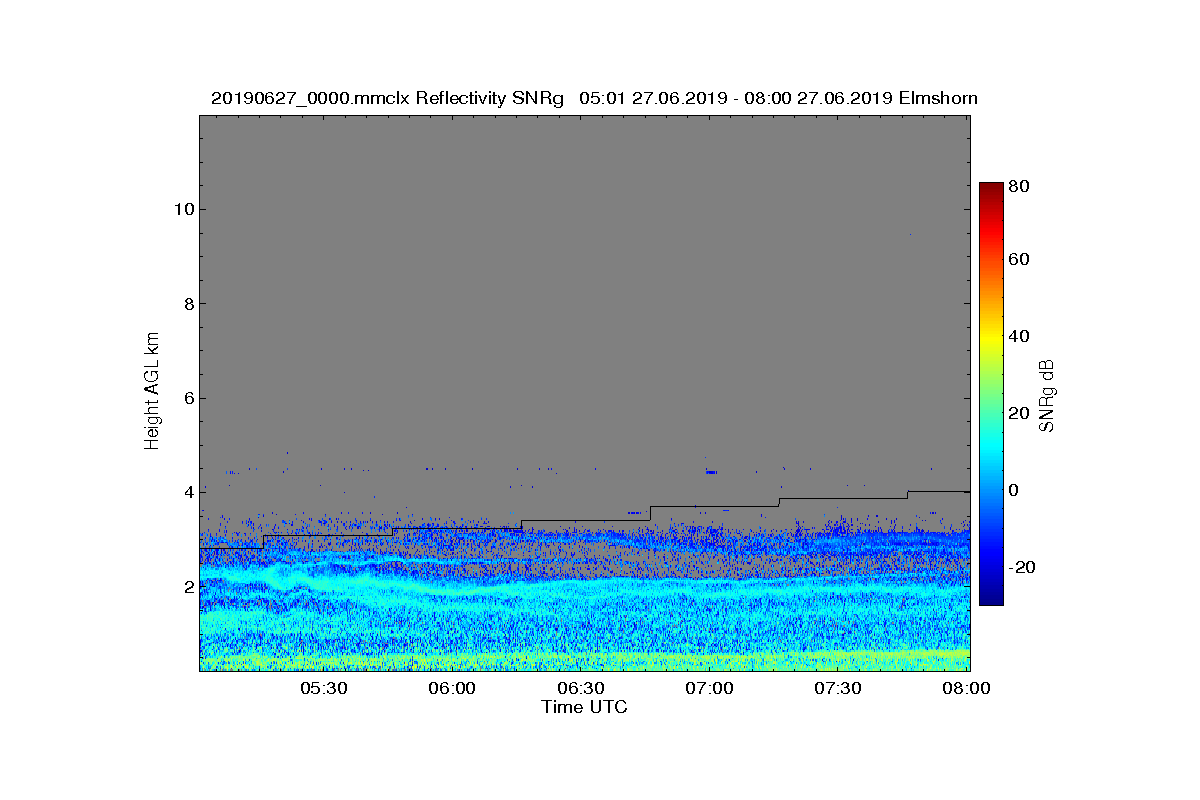The image size is (1200, 800).
Task: Click the "Elmshorn" location label in title
Action: [938, 98]
